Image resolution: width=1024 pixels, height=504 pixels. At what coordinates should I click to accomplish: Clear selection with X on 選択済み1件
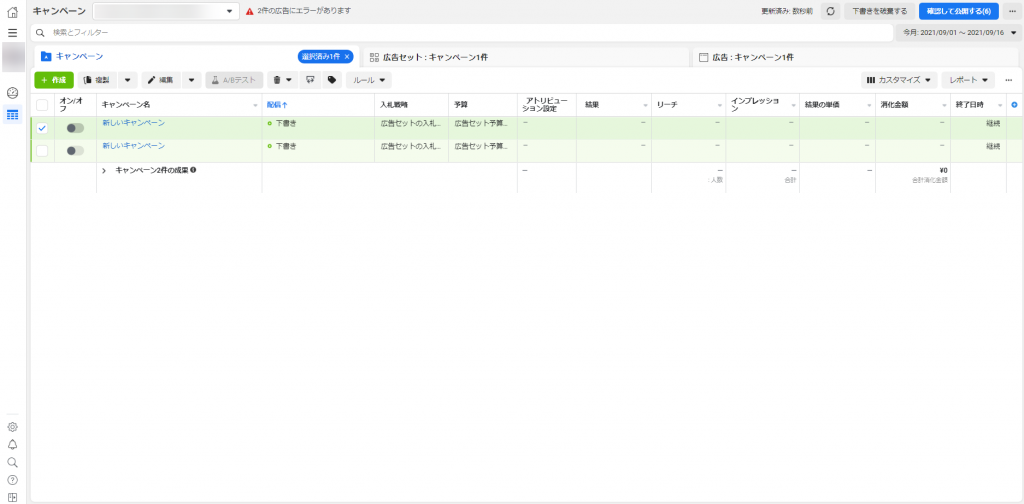pos(347,57)
